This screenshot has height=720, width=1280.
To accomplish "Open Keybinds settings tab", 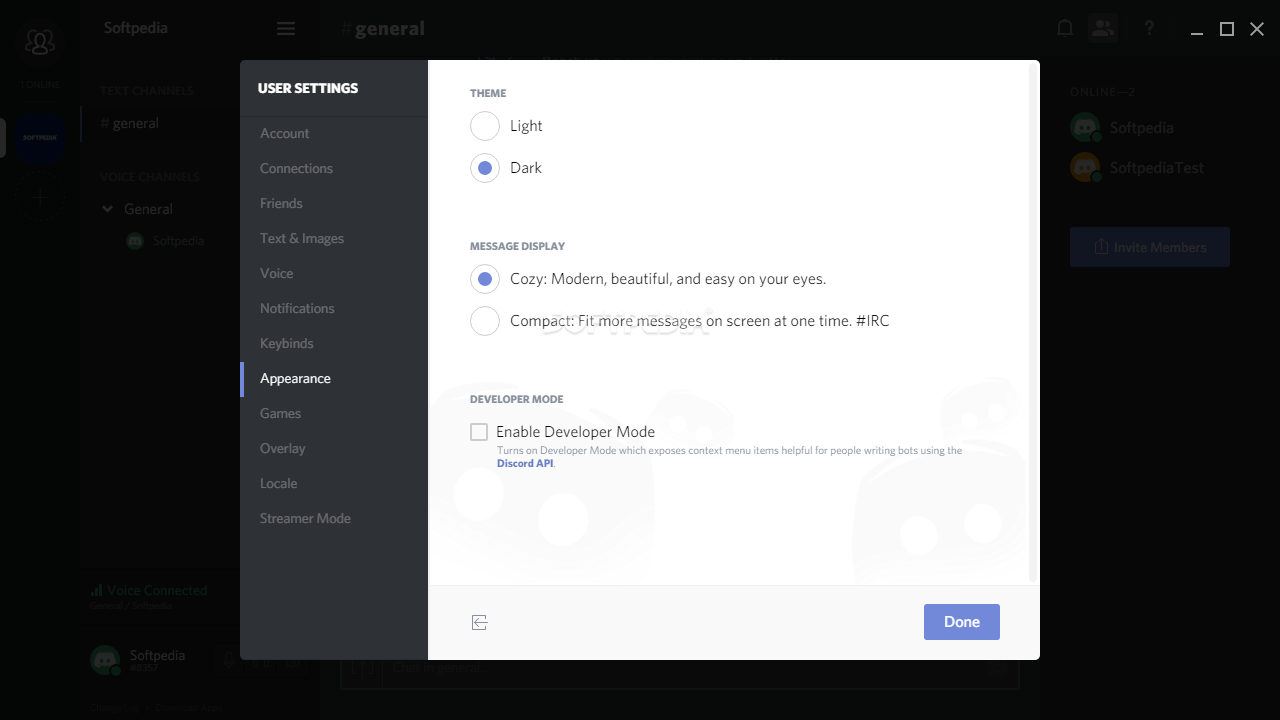I will [334, 344].
